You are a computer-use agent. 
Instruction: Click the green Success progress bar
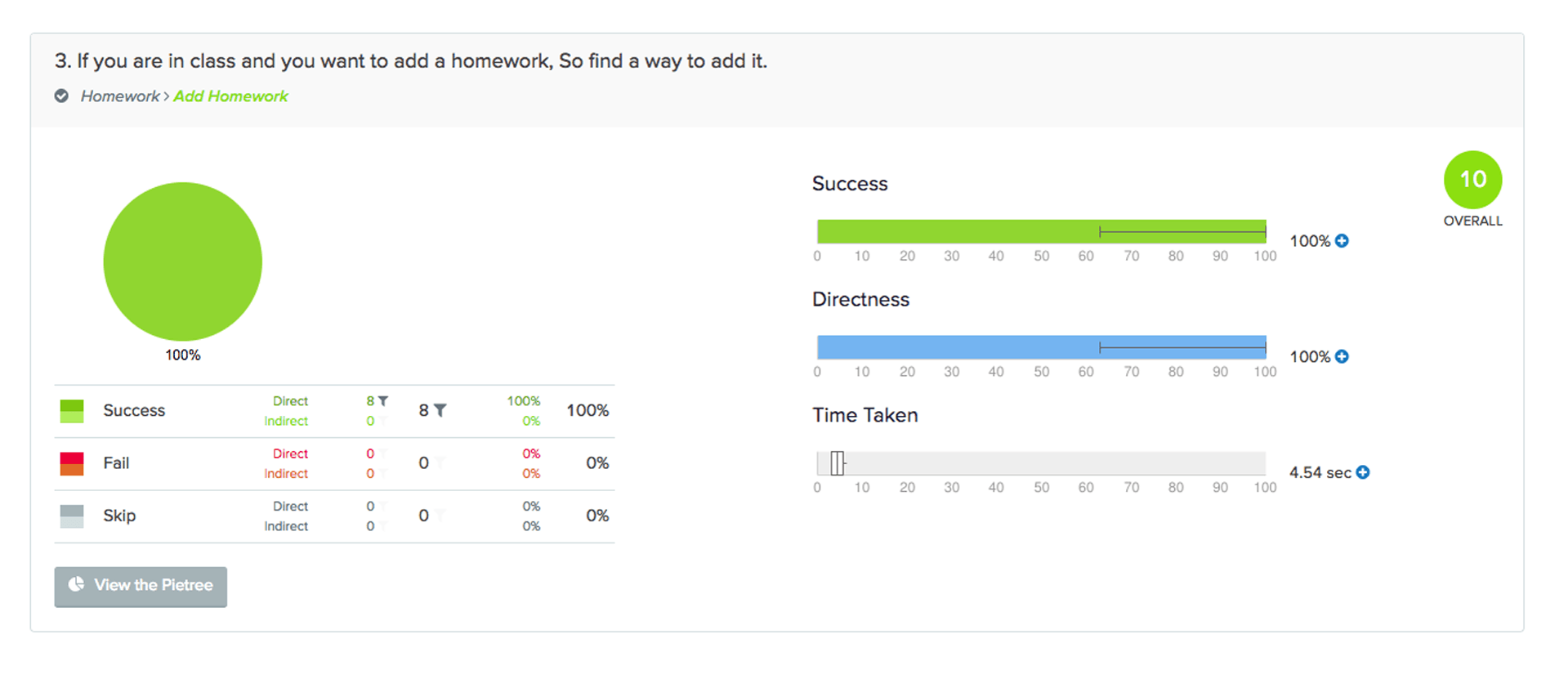tap(956, 232)
